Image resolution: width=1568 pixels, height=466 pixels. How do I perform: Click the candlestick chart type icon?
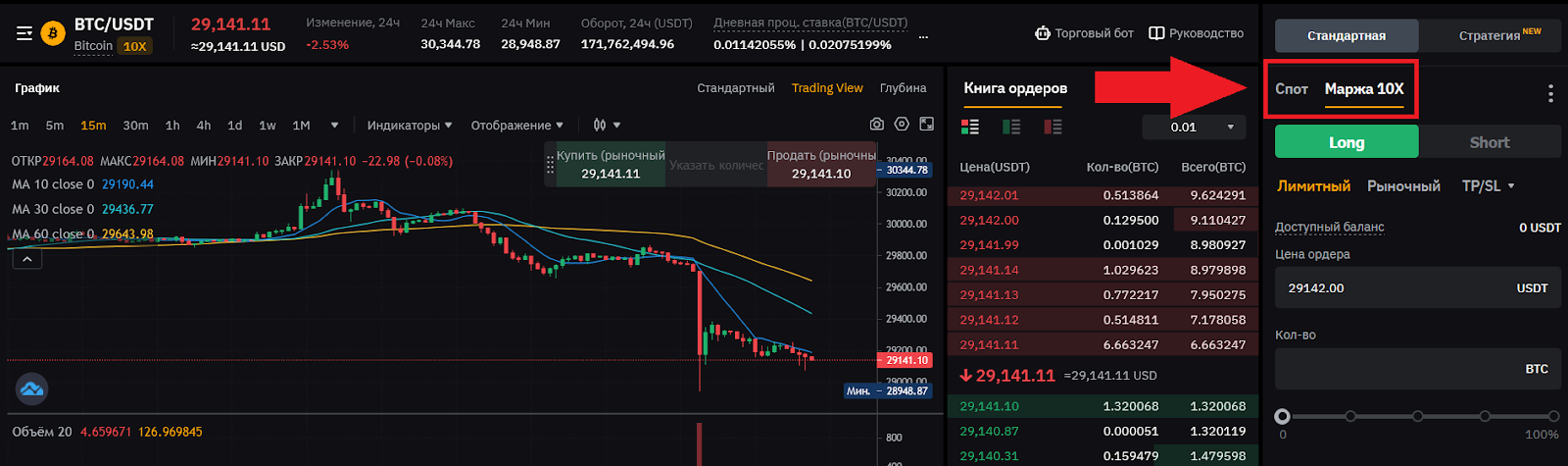coord(599,126)
